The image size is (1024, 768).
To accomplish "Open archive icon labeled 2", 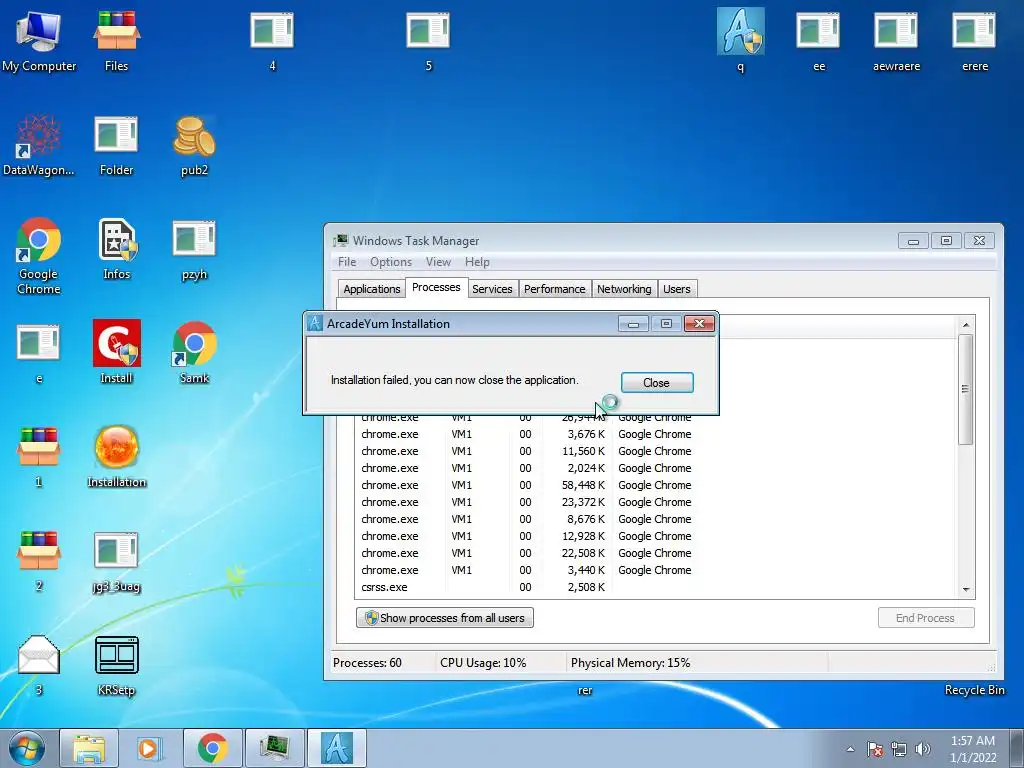I will pos(39,560).
